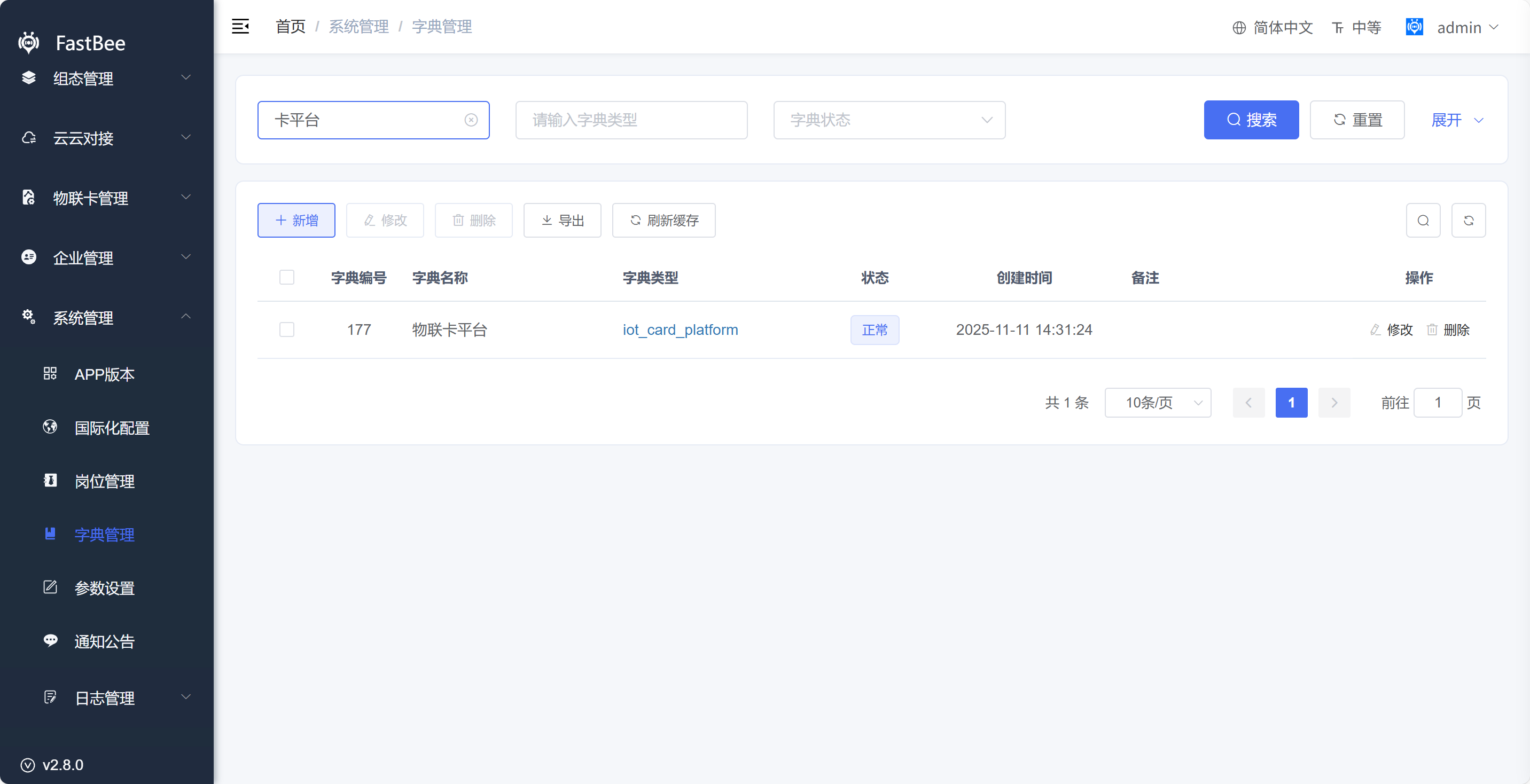1530x784 pixels.
Task: Click the font size icon for 中等
Action: pyautogui.click(x=1338, y=27)
